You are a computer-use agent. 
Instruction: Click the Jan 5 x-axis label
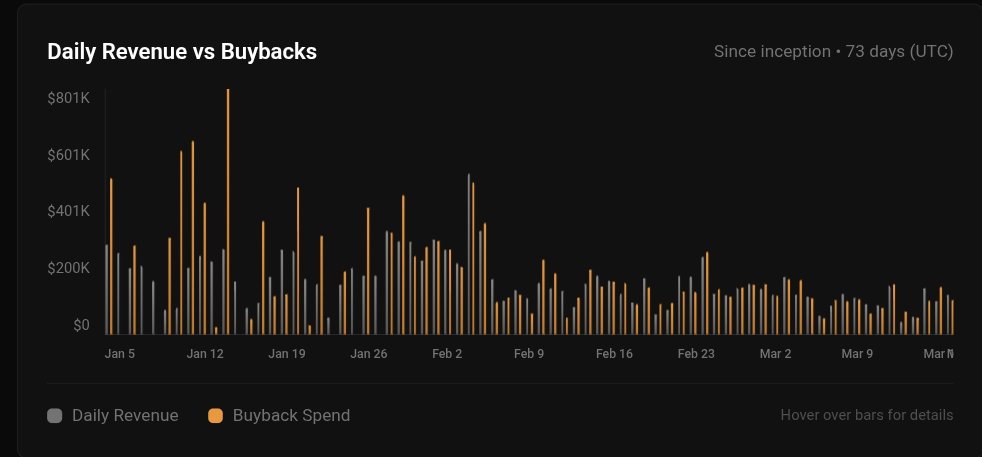coord(120,354)
